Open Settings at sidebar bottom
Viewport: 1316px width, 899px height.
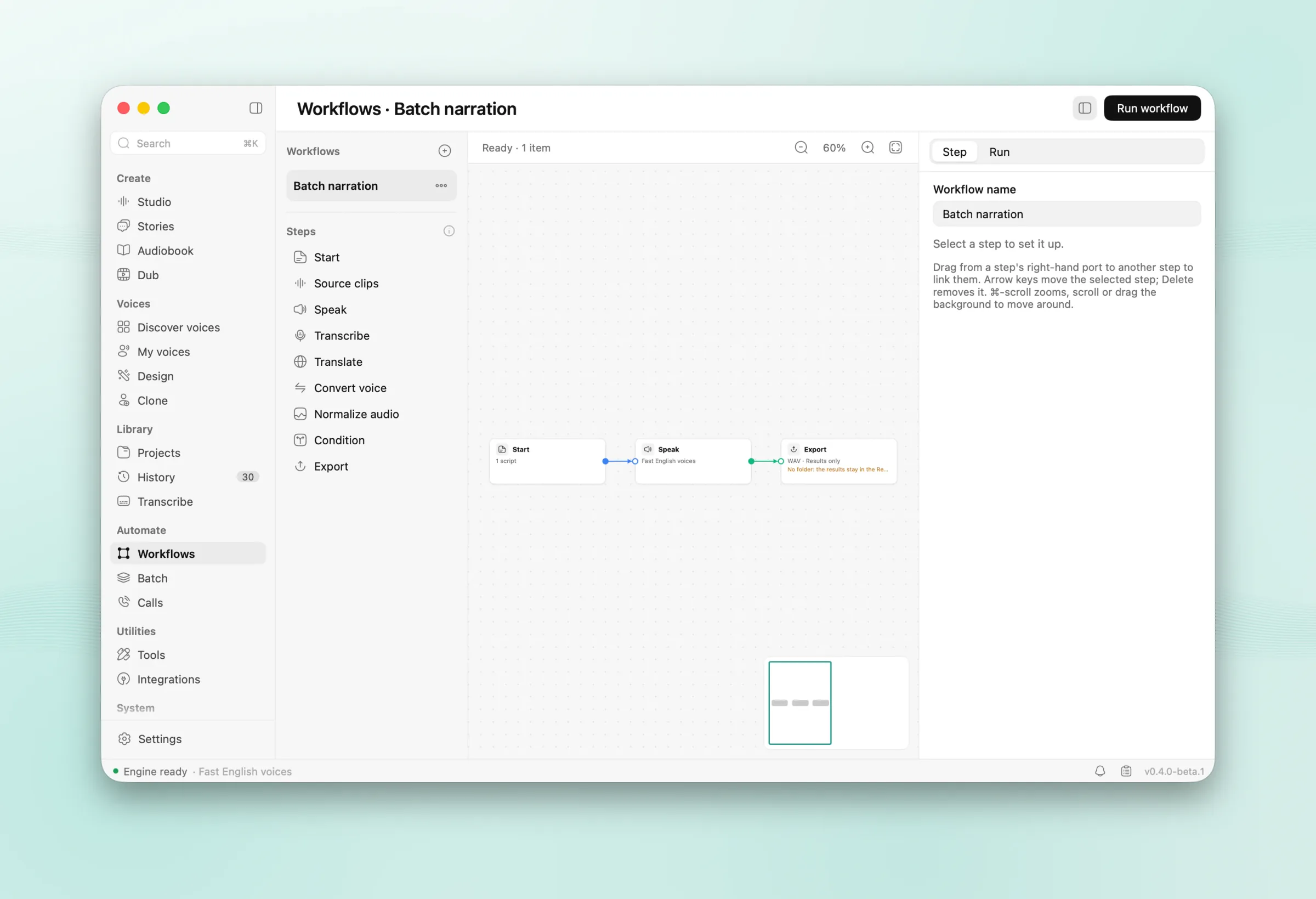pos(188,739)
